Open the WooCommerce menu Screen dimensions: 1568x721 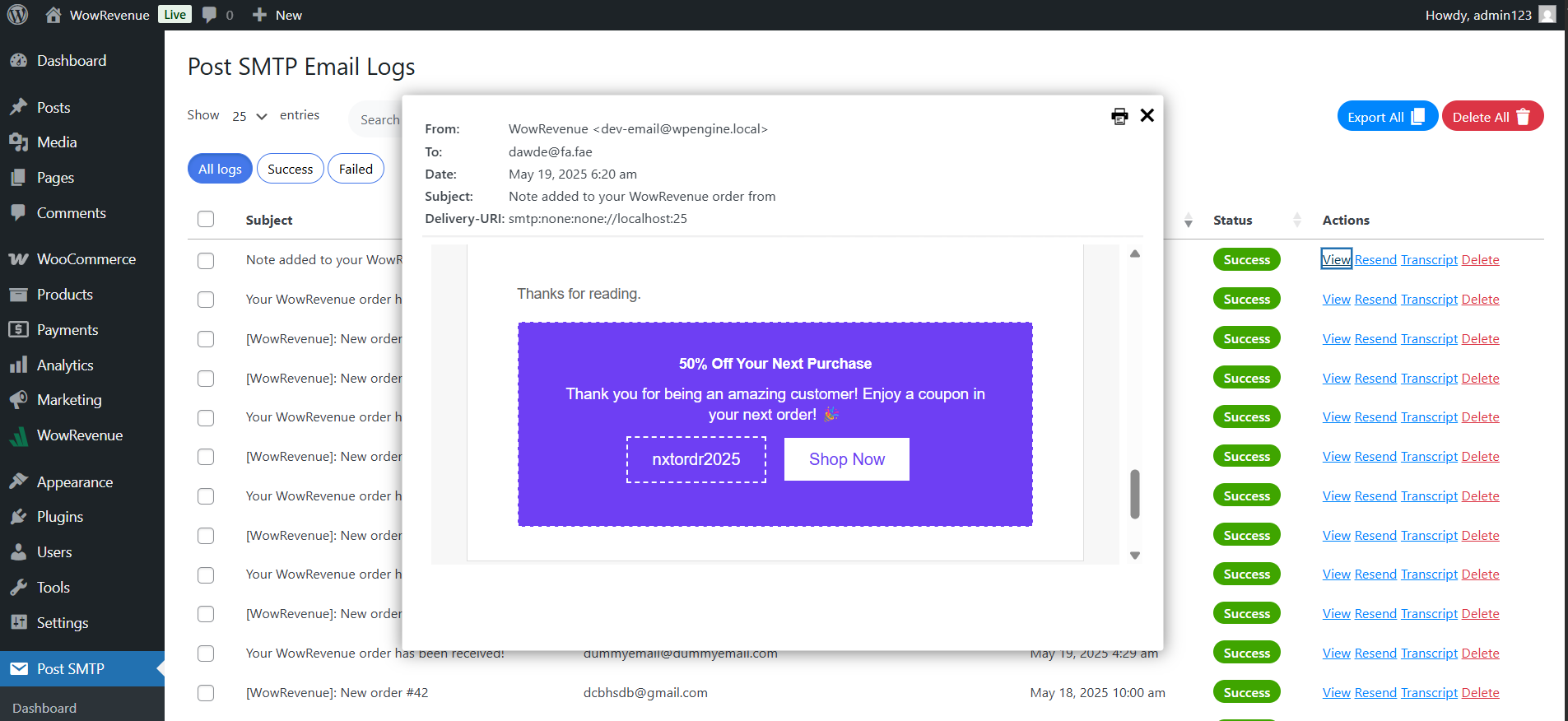[x=82, y=259]
